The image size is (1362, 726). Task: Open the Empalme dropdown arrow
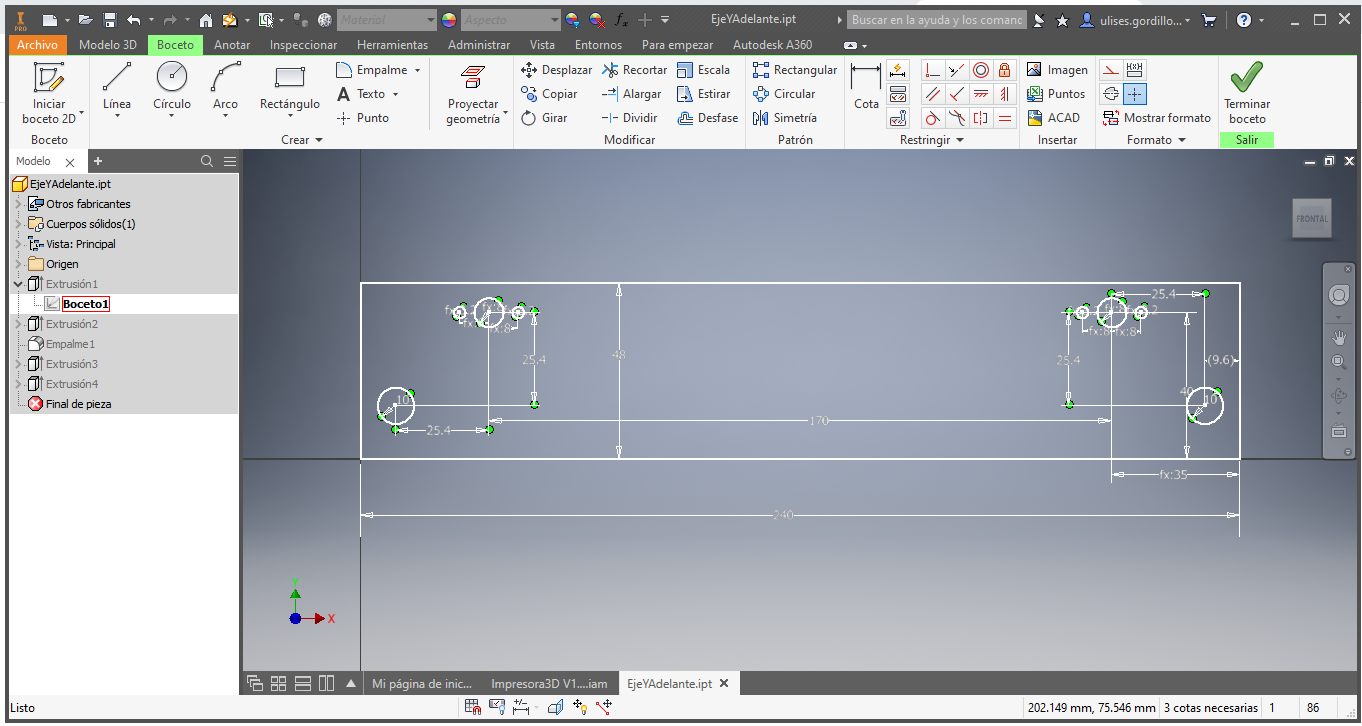(x=417, y=70)
